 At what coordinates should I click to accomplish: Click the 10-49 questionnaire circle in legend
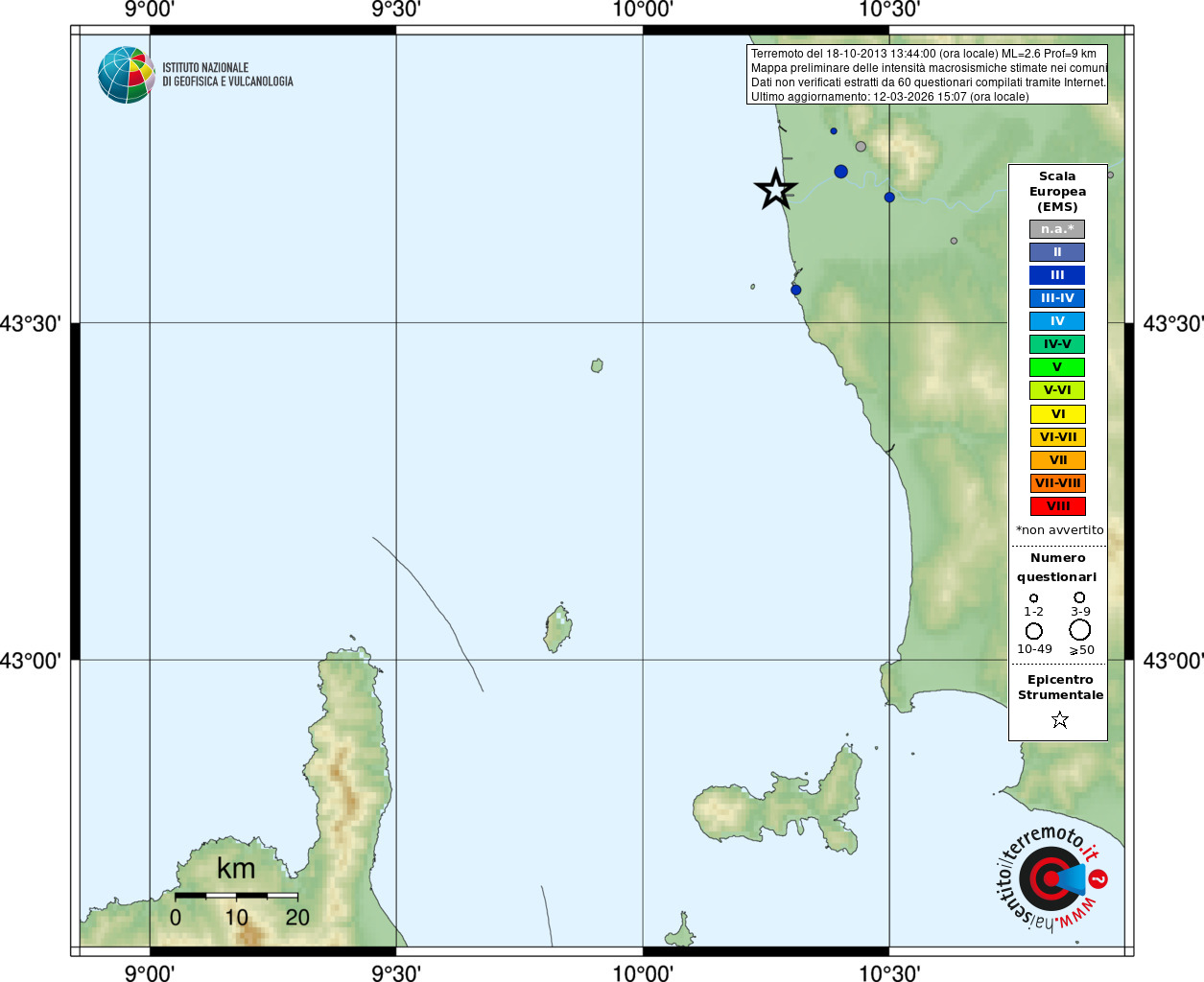pyautogui.click(x=1033, y=631)
